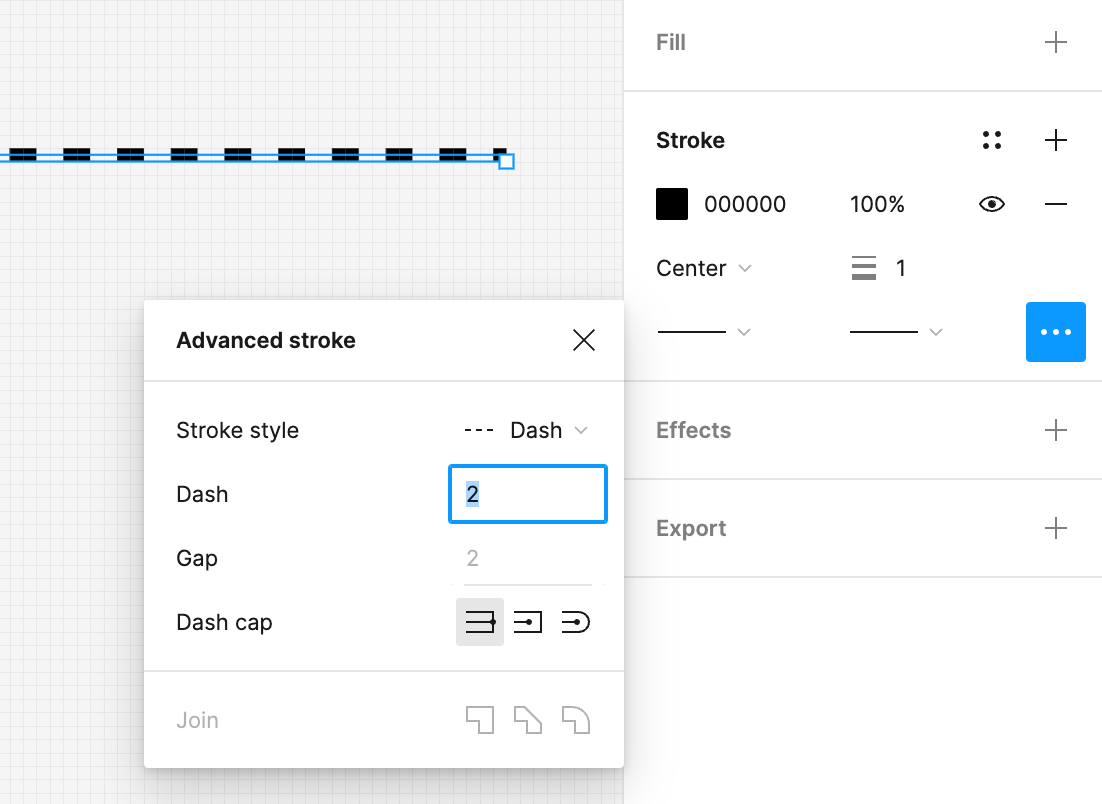Click the advanced stroke ellipsis button
This screenshot has width=1102, height=804.
pyautogui.click(x=1055, y=332)
